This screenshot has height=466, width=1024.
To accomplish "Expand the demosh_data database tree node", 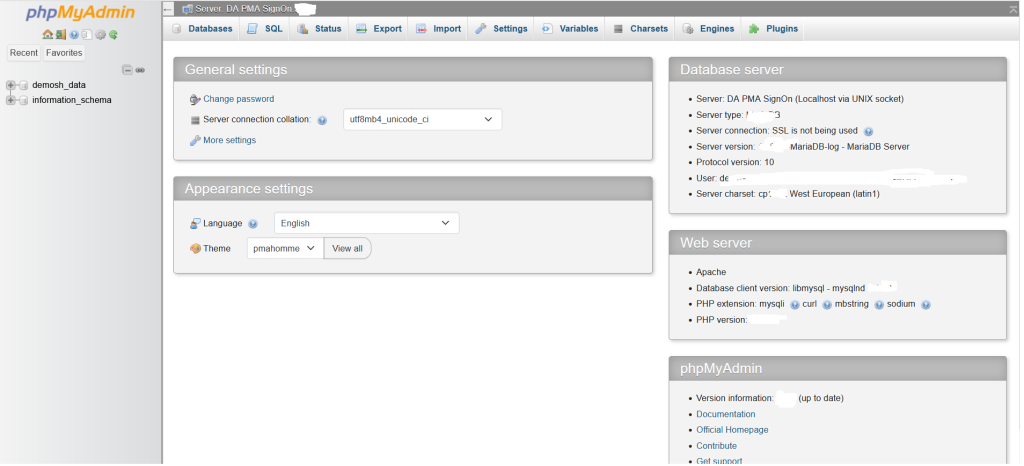I will point(10,85).
